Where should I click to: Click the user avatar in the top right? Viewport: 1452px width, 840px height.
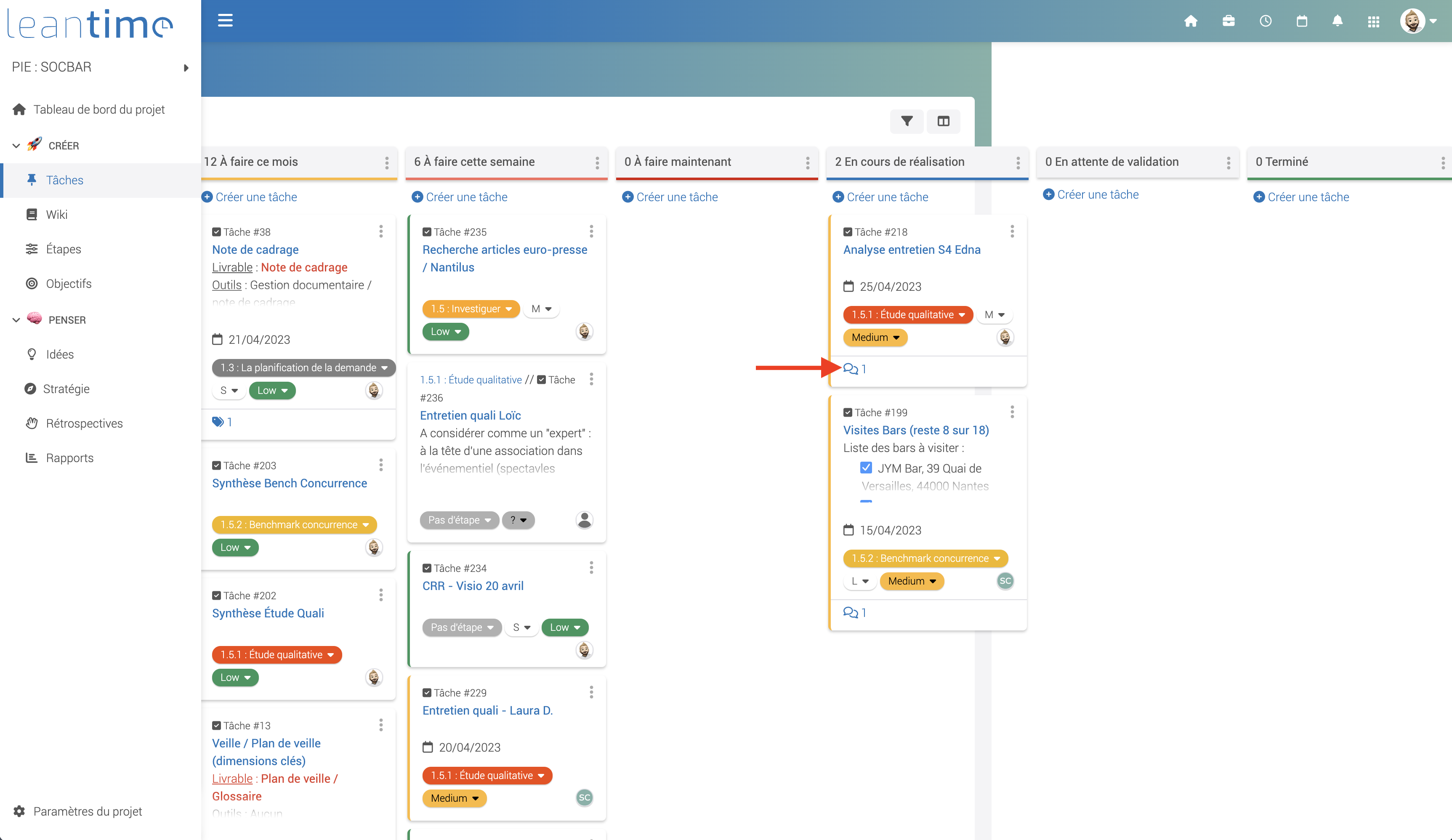coord(1413,21)
